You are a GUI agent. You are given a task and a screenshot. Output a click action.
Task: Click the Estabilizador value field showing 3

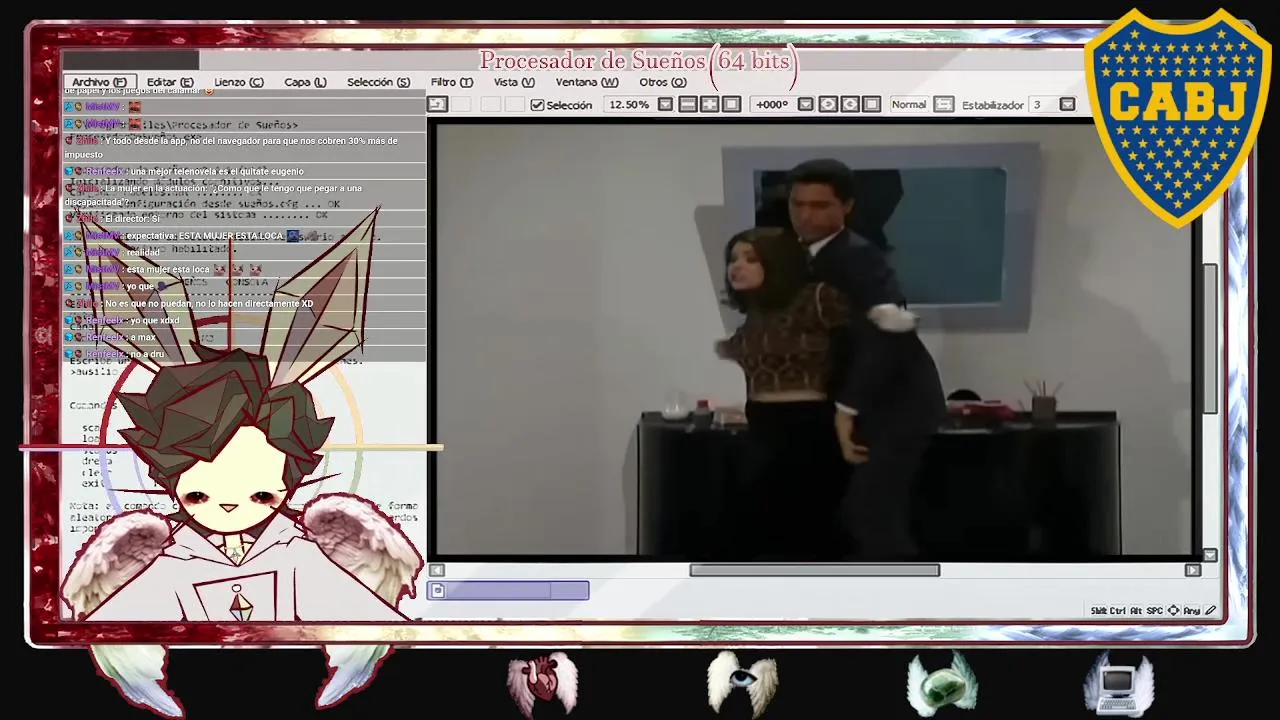point(1043,104)
